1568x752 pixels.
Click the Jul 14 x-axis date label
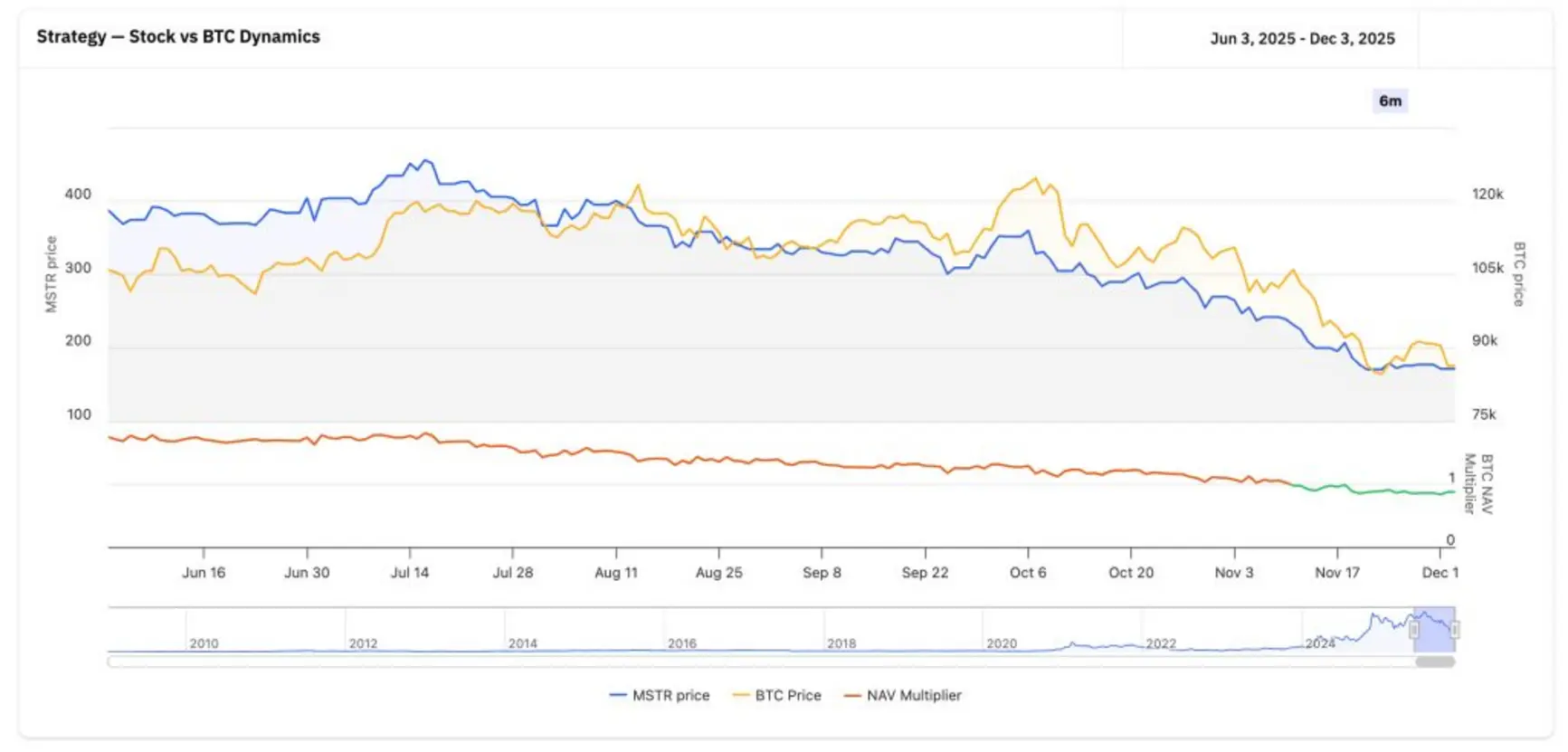pos(409,573)
